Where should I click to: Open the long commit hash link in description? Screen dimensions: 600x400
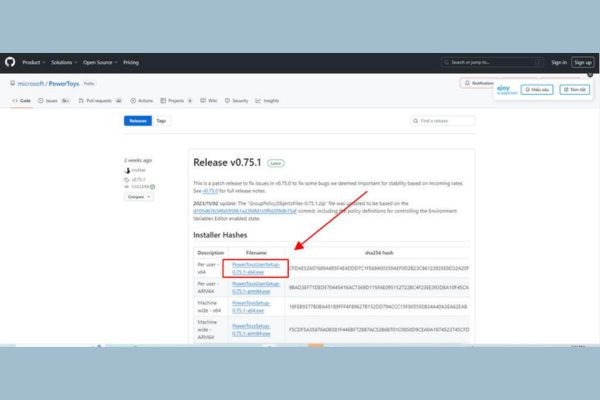[245, 211]
